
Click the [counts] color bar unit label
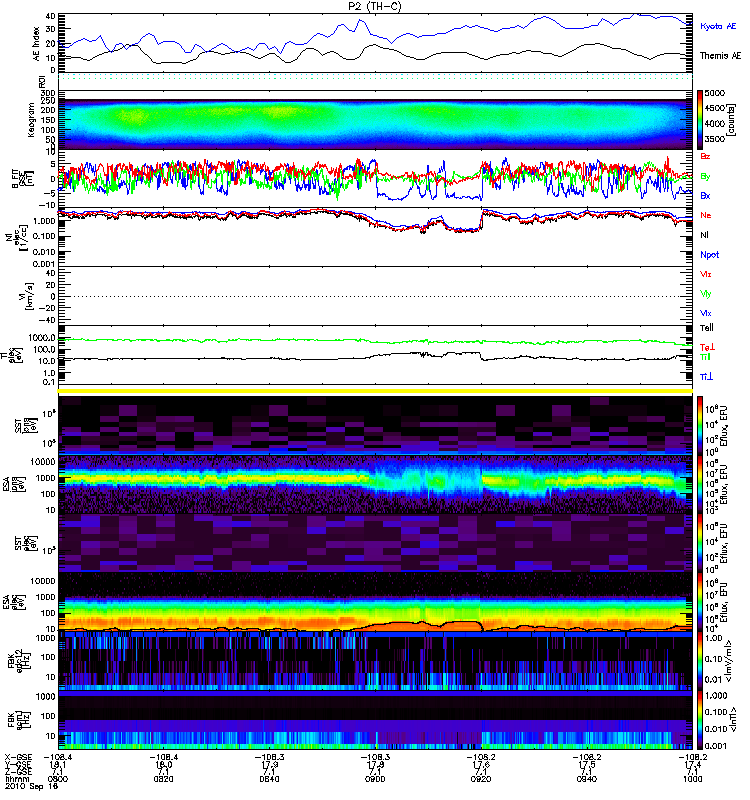pos(731,120)
